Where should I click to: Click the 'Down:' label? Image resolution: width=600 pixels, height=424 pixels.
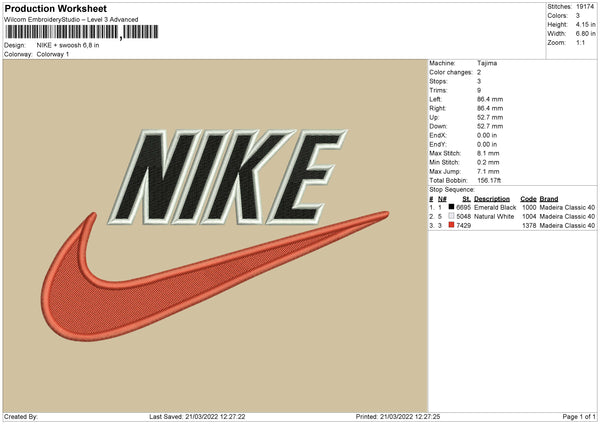pyautogui.click(x=438, y=126)
